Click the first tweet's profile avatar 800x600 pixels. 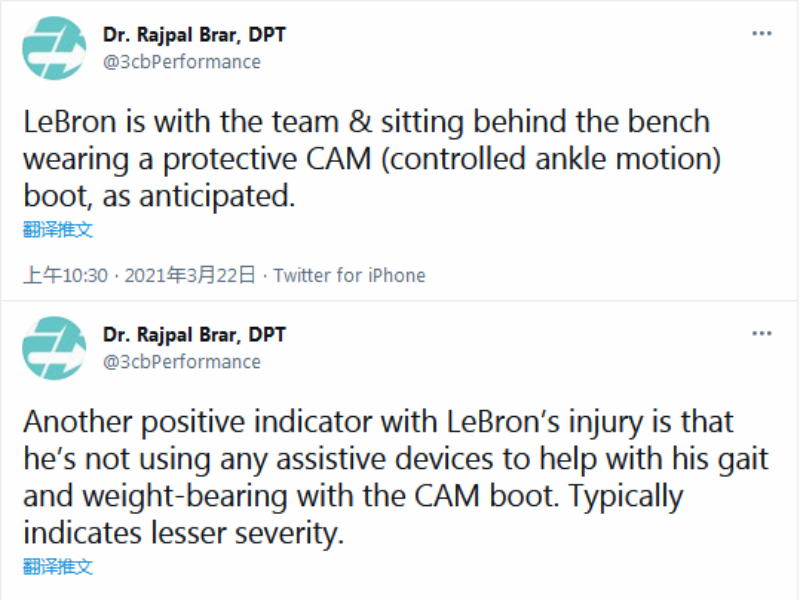click(54, 48)
